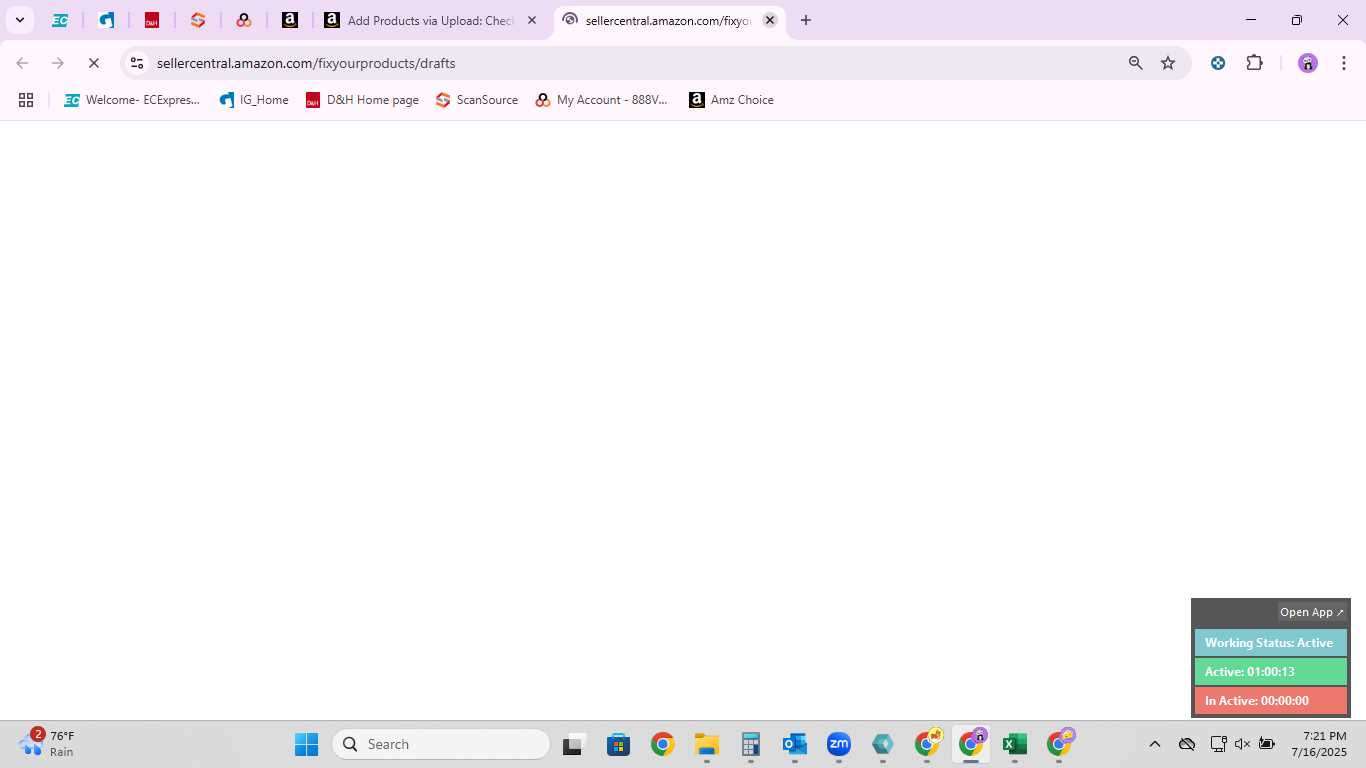Open the display network tray icon

tap(1218, 744)
